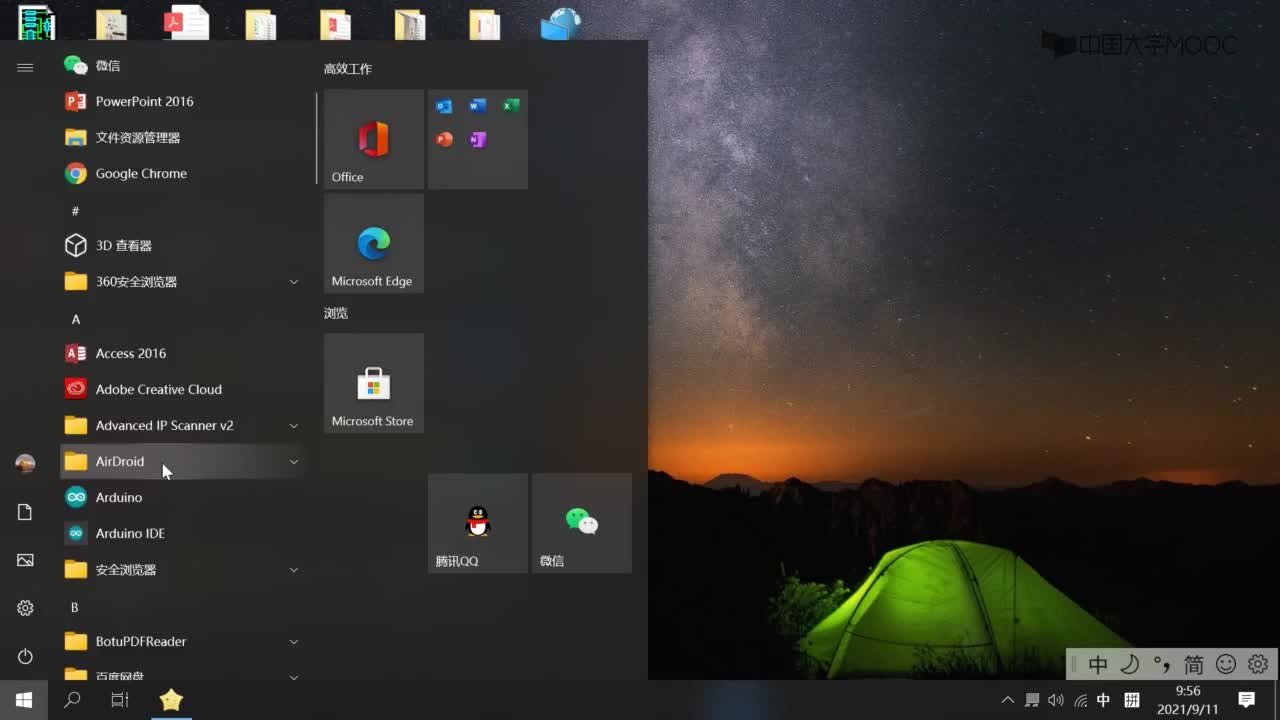Launch the Arduino app entry
This screenshot has height=720, width=1280.
pyautogui.click(x=181, y=497)
